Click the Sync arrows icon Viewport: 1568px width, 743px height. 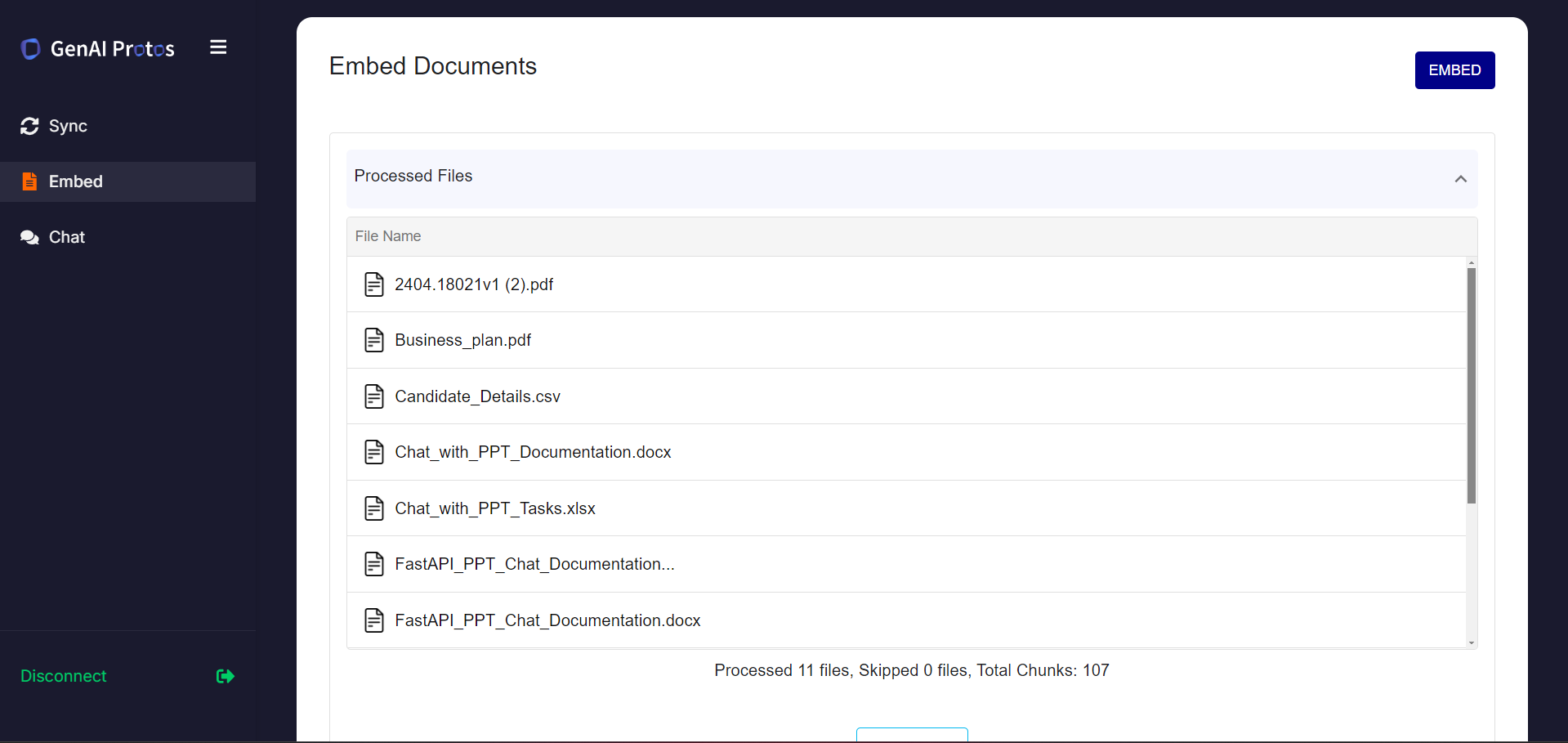29,126
